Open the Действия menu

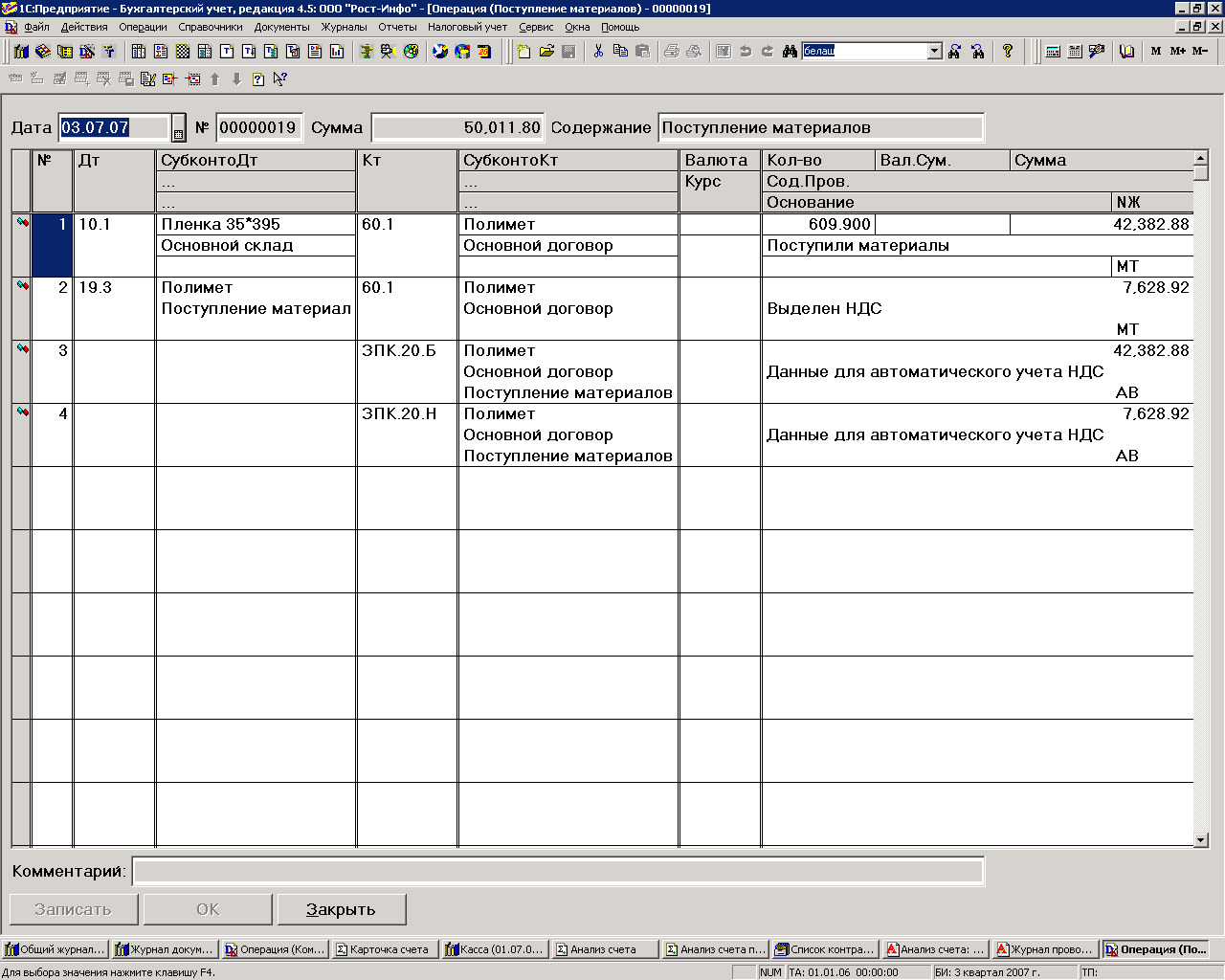84,27
